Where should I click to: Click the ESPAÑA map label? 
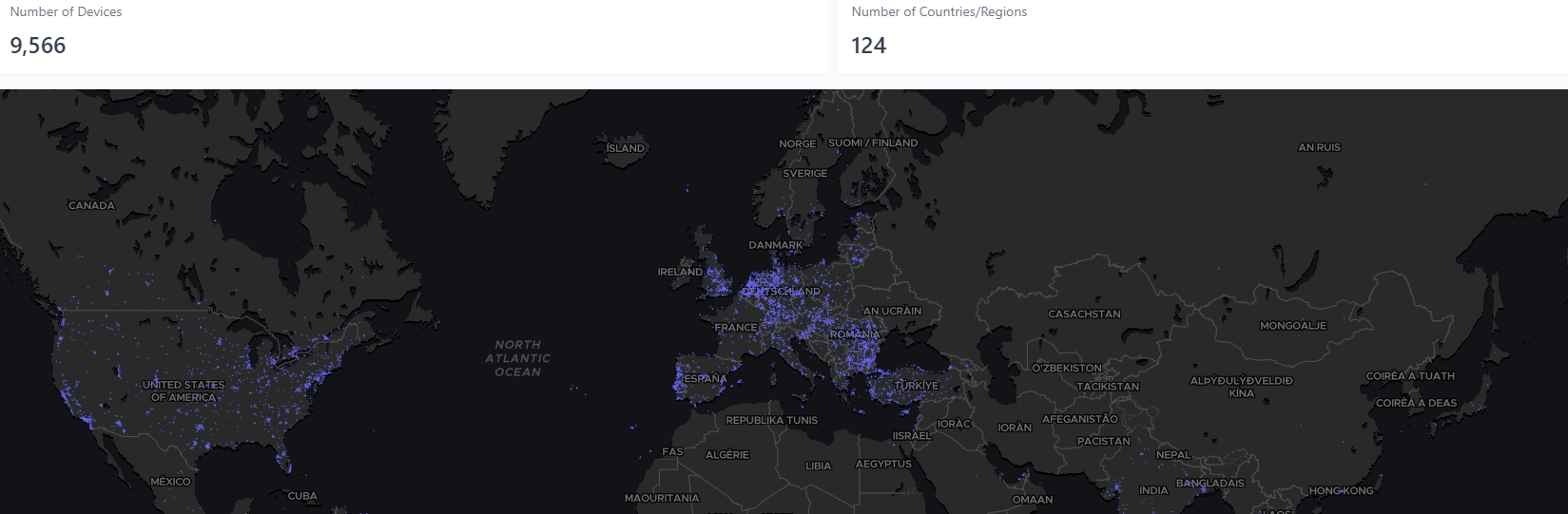(706, 378)
